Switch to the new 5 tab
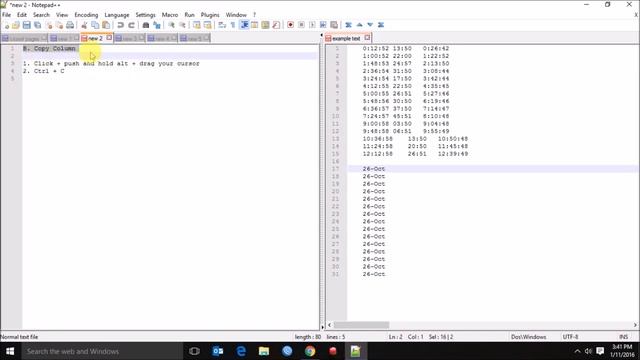The image size is (640, 360). tap(195, 38)
